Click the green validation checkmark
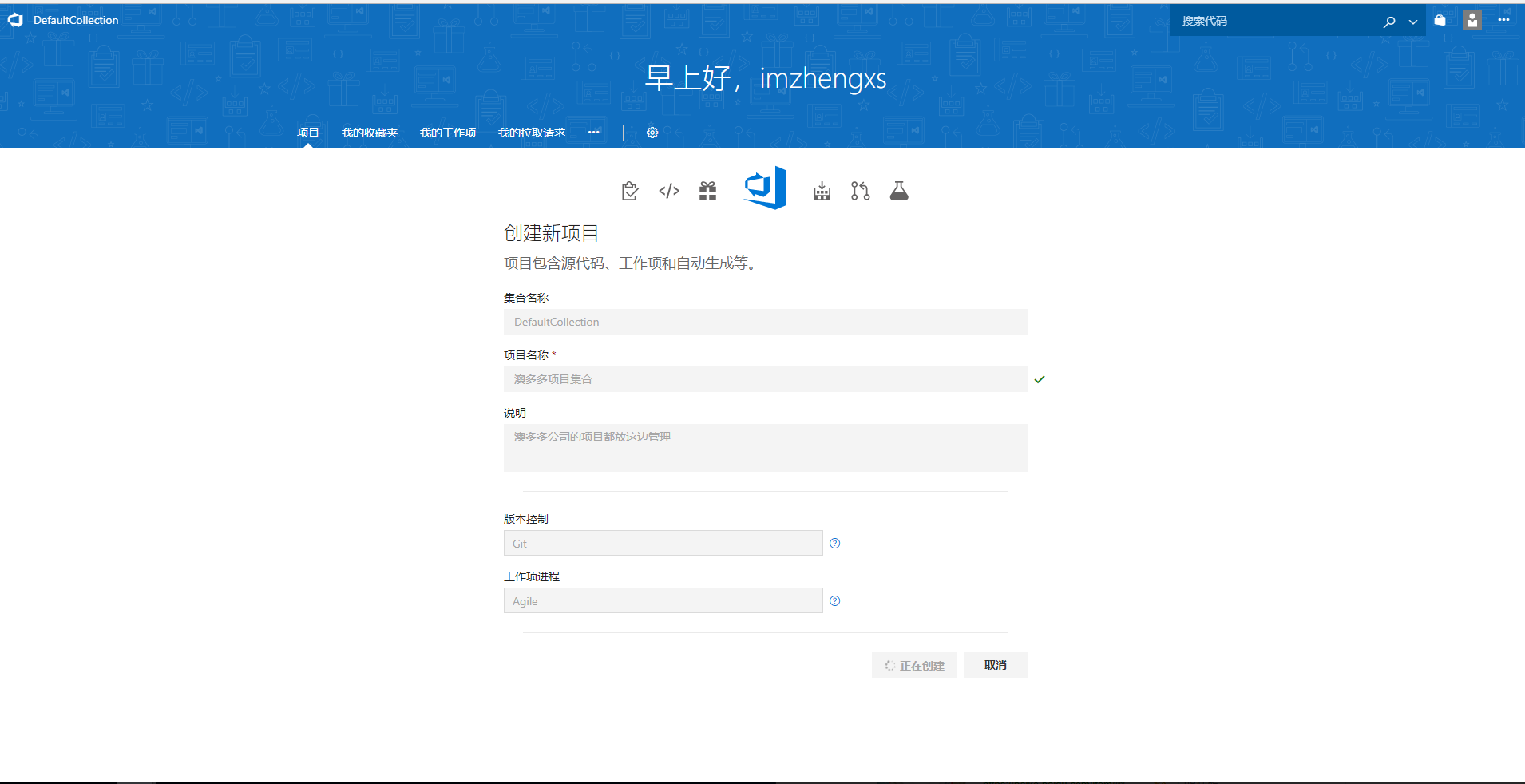This screenshot has height=784, width=1525. click(x=1040, y=379)
